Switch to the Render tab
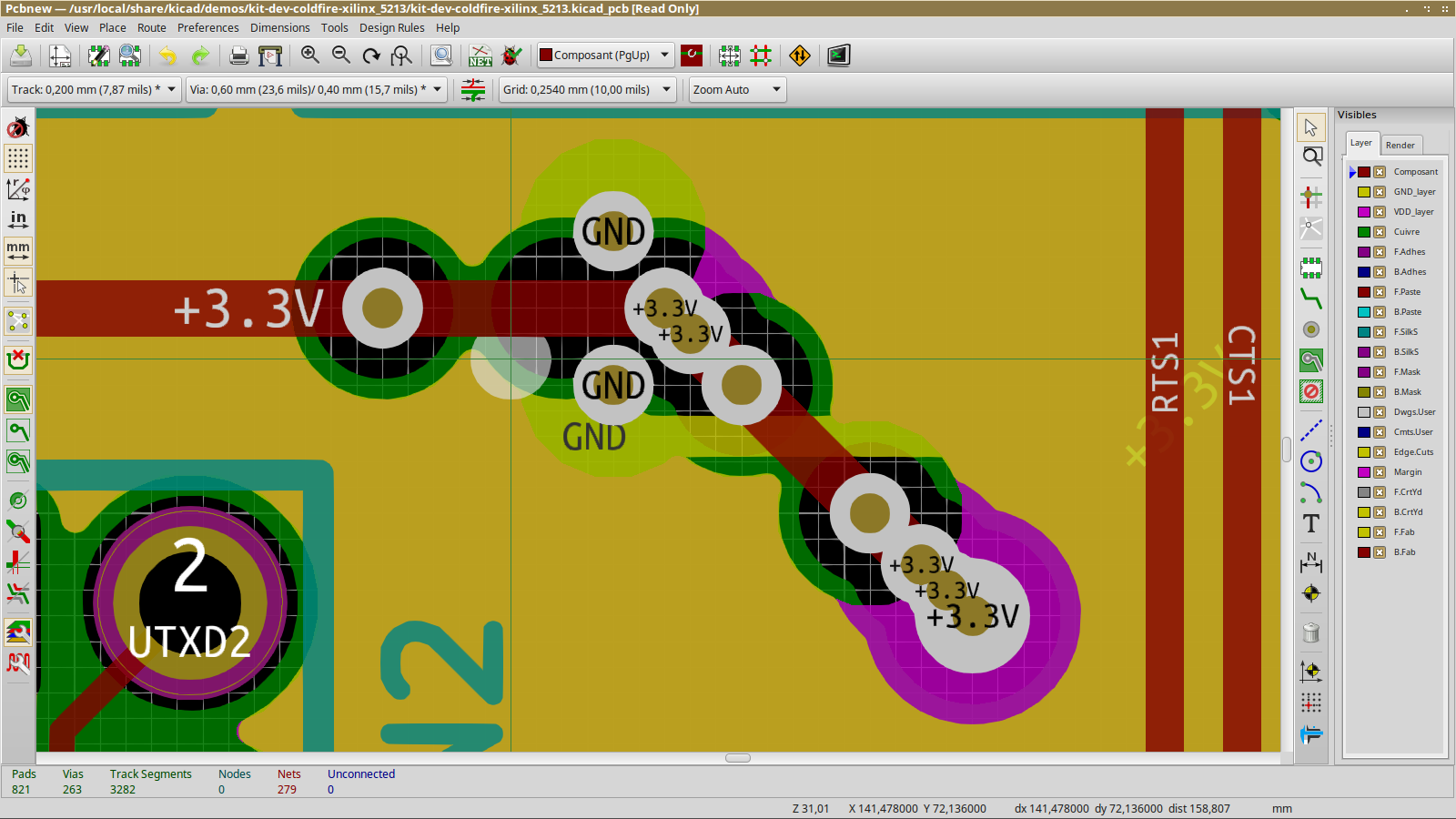1456x819 pixels. (1400, 146)
